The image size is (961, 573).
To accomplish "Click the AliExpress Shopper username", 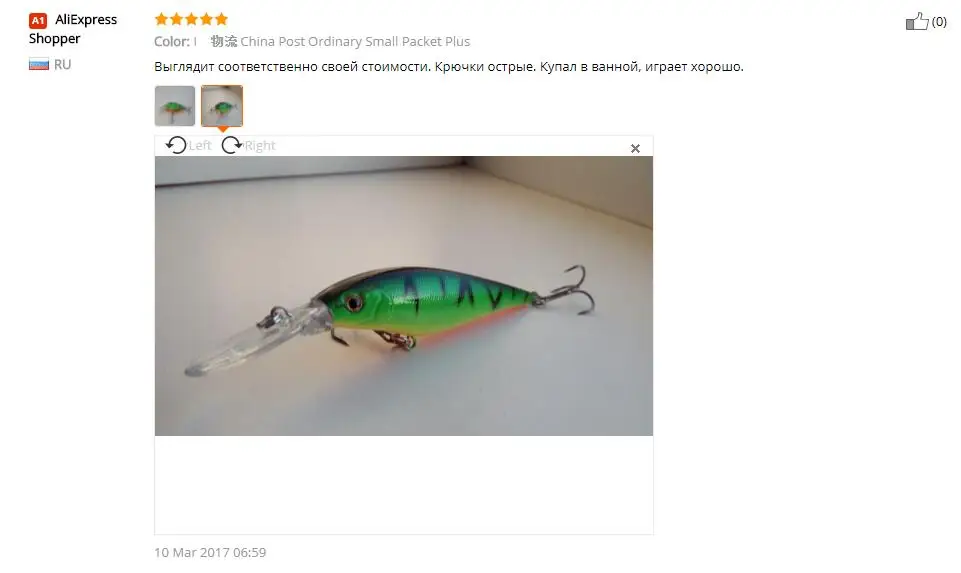I will tap(72, 29).
